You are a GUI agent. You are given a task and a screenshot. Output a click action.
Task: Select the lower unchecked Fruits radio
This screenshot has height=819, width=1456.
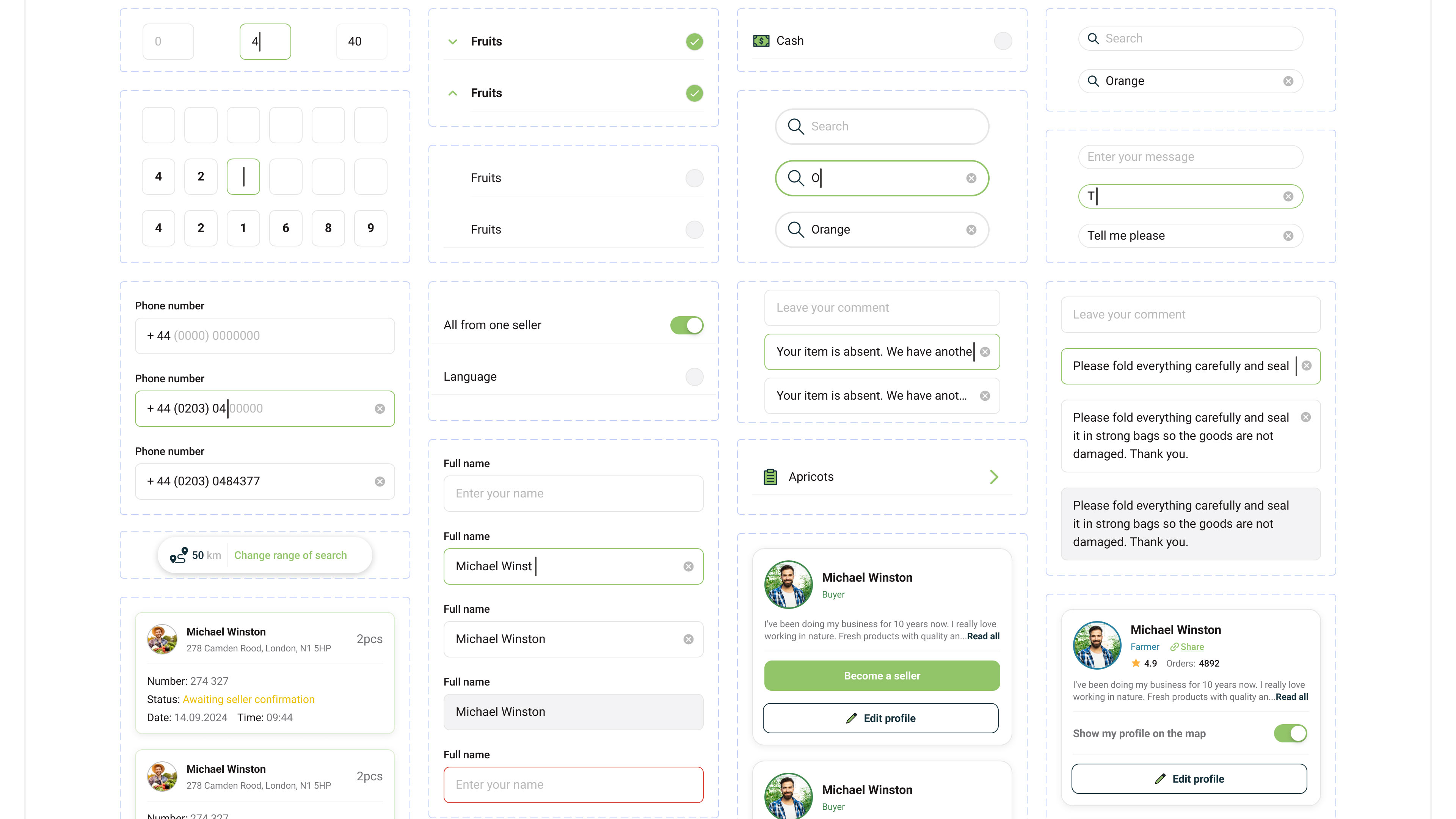click(x=694, y=229)
